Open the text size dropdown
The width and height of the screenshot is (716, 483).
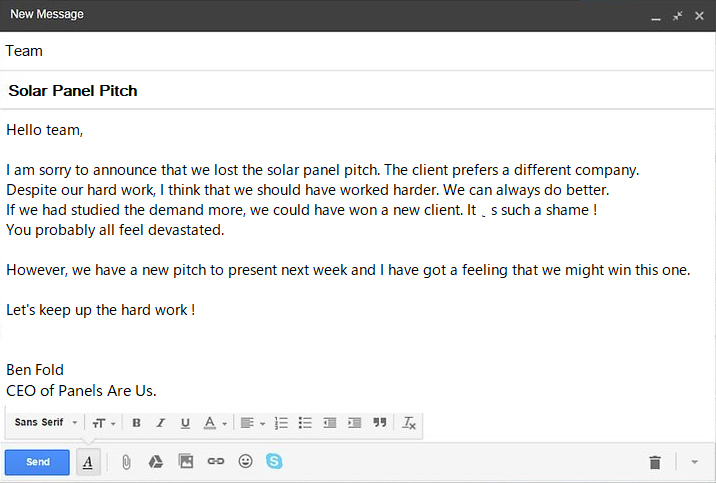(102, 423)
